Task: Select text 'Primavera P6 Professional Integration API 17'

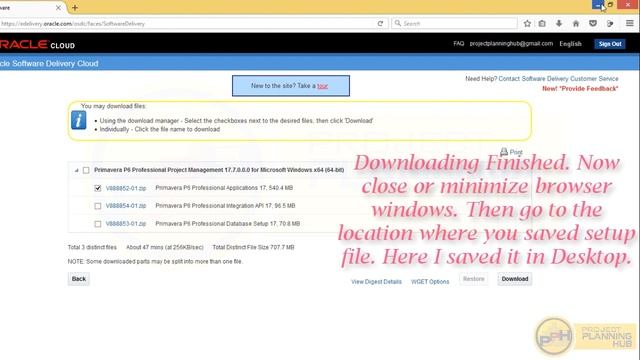Action: click(x=214, y=206)
